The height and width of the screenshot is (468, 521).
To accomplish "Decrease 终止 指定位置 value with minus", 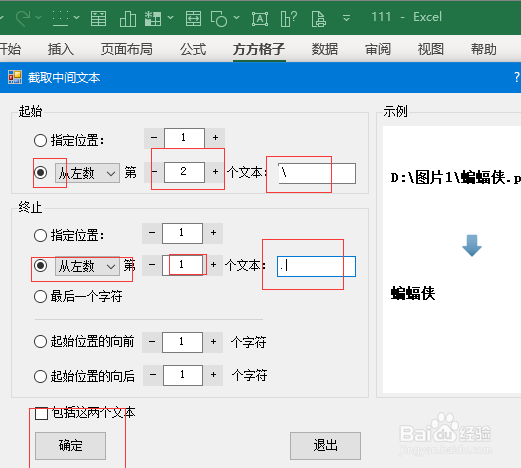I will (x=152, y=233).
